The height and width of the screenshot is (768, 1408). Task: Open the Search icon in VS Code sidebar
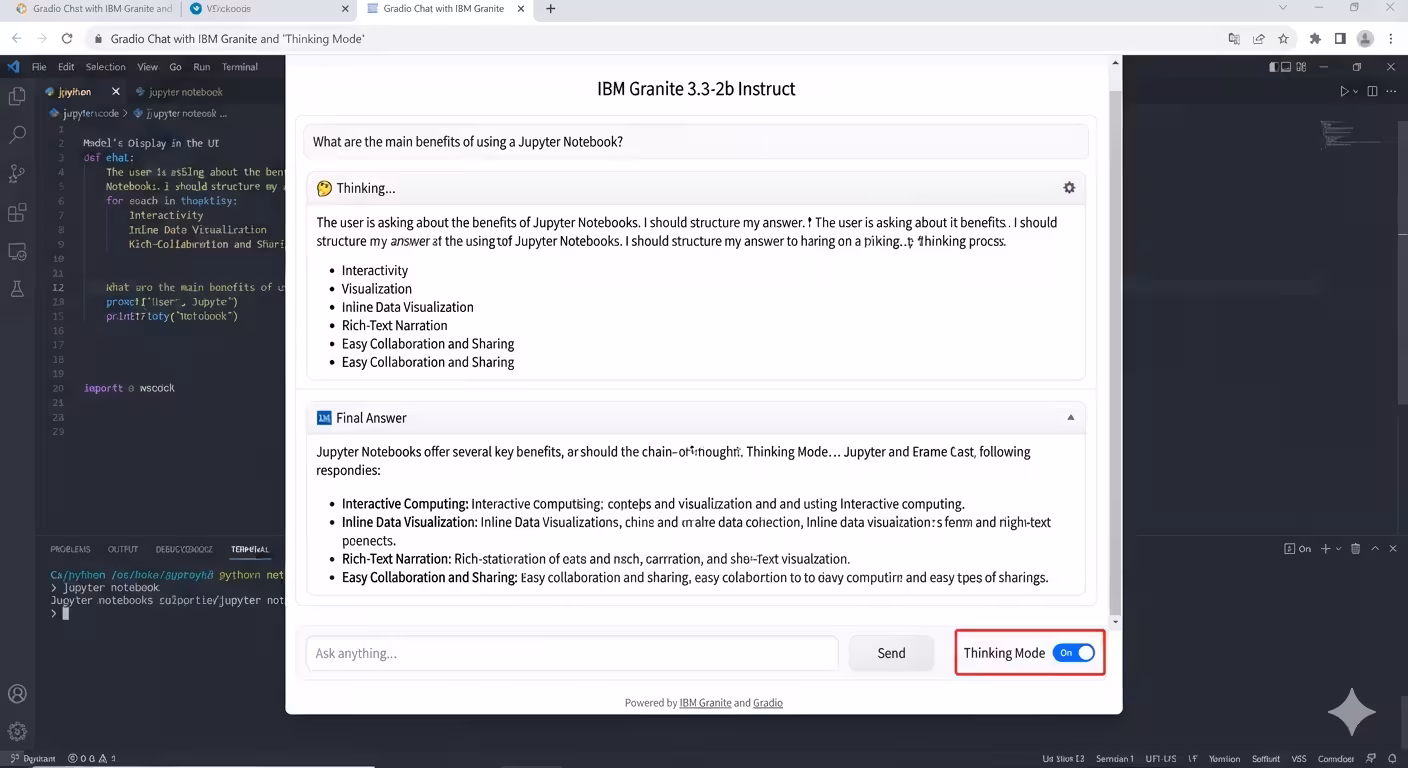[17, 135]
